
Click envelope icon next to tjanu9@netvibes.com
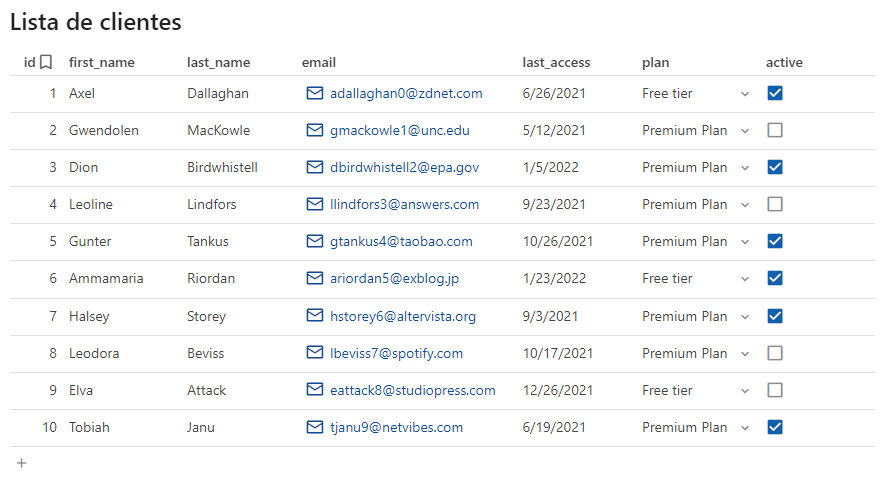(315, 427)
